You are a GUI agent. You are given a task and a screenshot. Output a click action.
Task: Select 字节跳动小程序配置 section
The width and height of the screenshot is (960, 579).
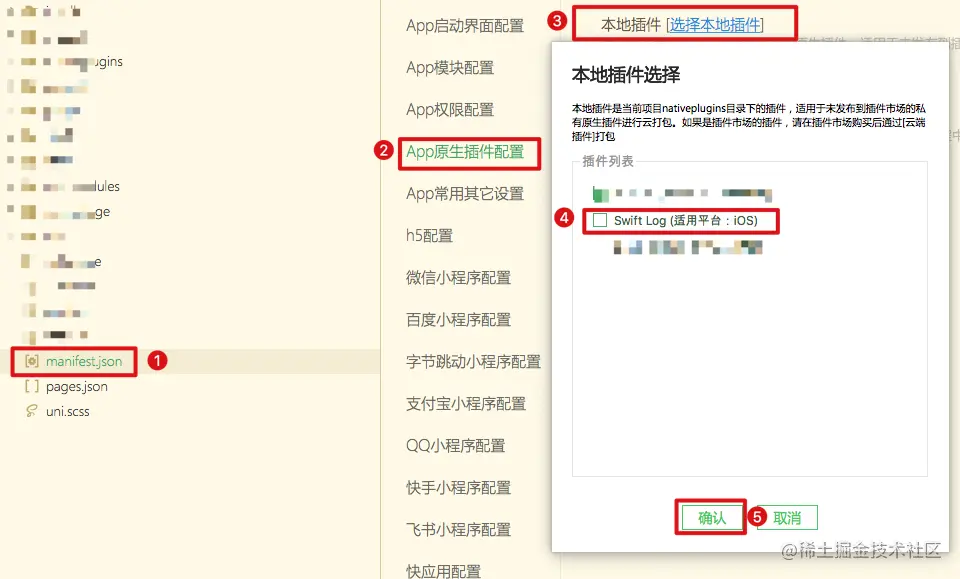click(473, 362)
